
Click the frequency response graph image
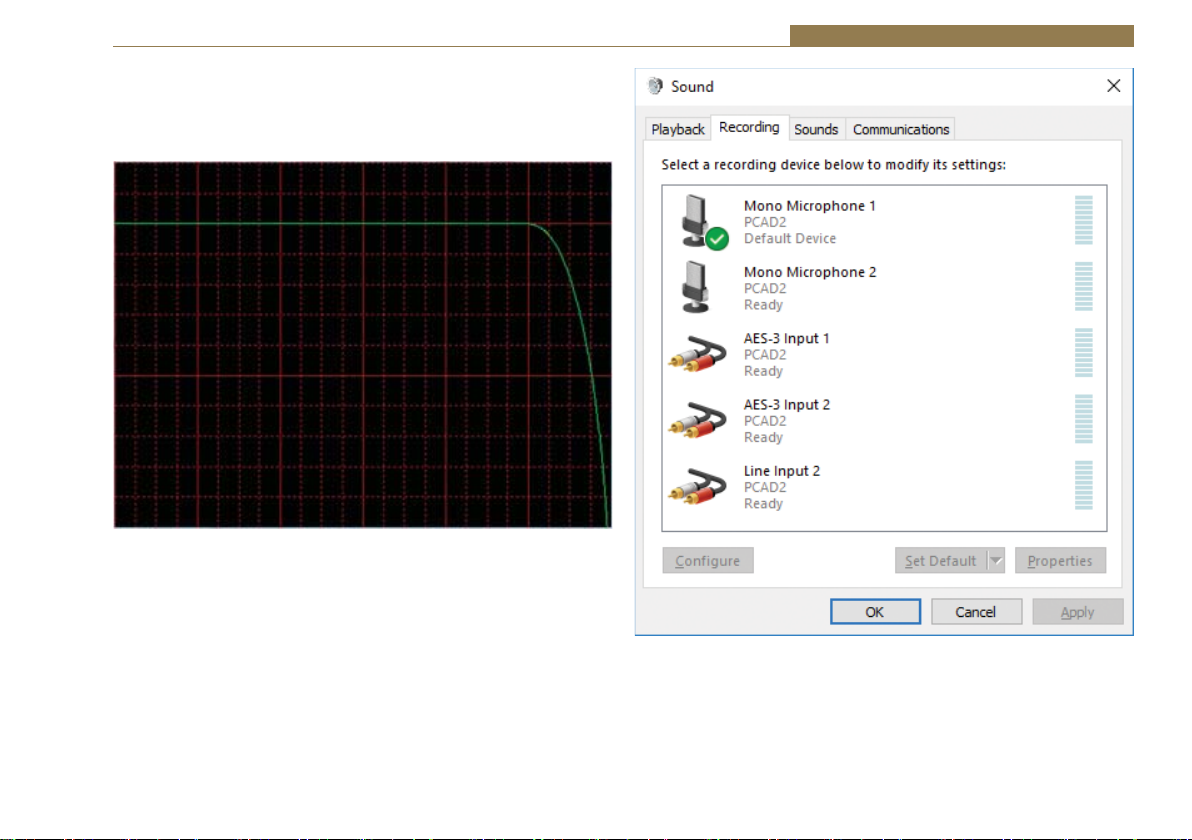pyautogui.click(x=363, y=344)
